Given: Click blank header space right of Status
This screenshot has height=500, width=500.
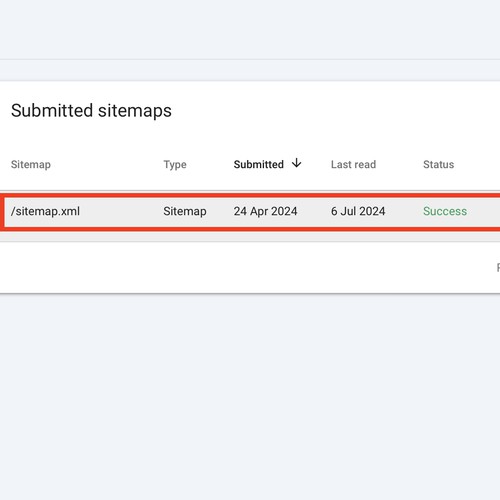Looking at the screenshot, I should click(x=478, y=164).
